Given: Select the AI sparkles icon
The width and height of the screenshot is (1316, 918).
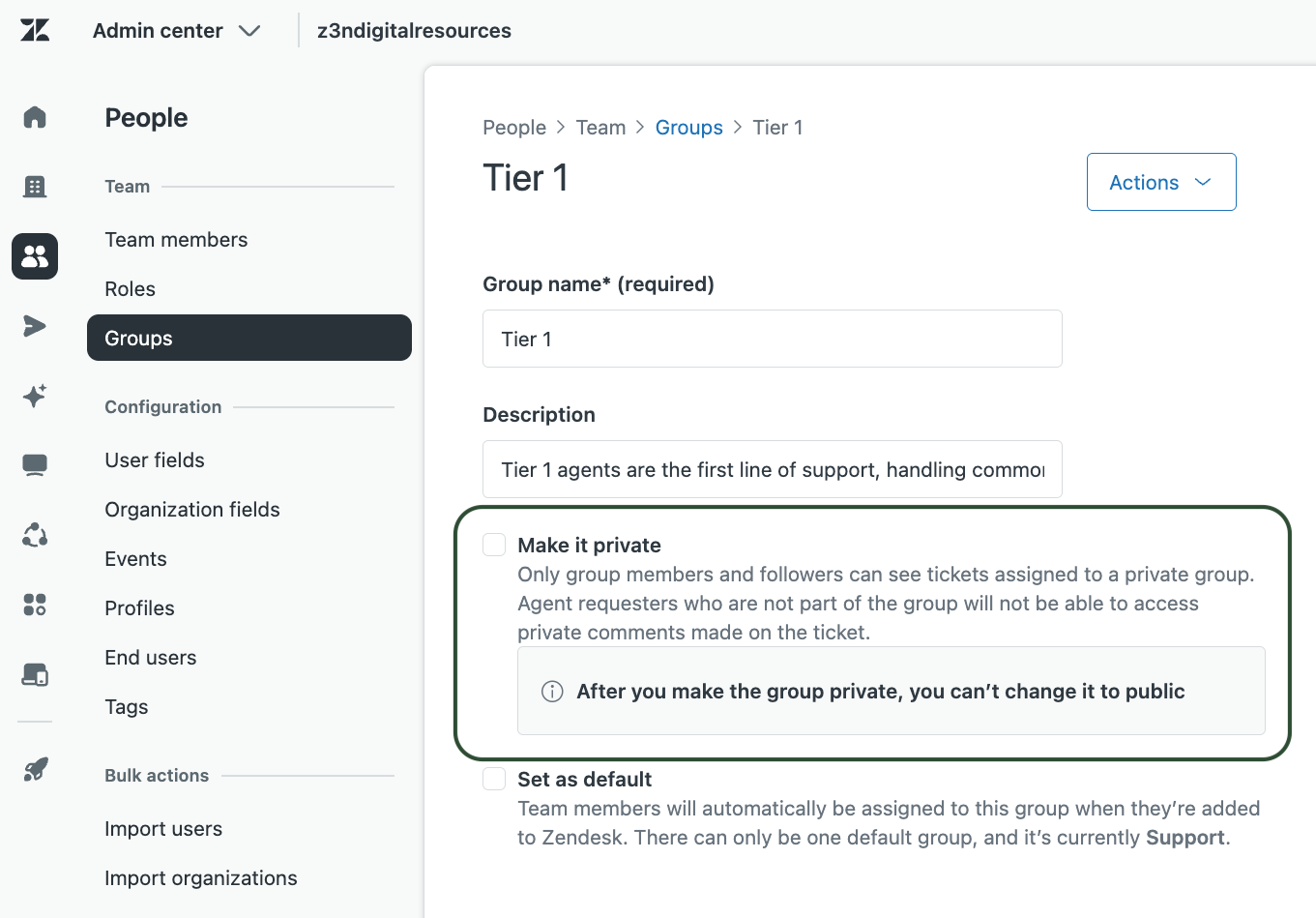Looking at the screenshot, I should pyautogui.click(x=34, y=396).
